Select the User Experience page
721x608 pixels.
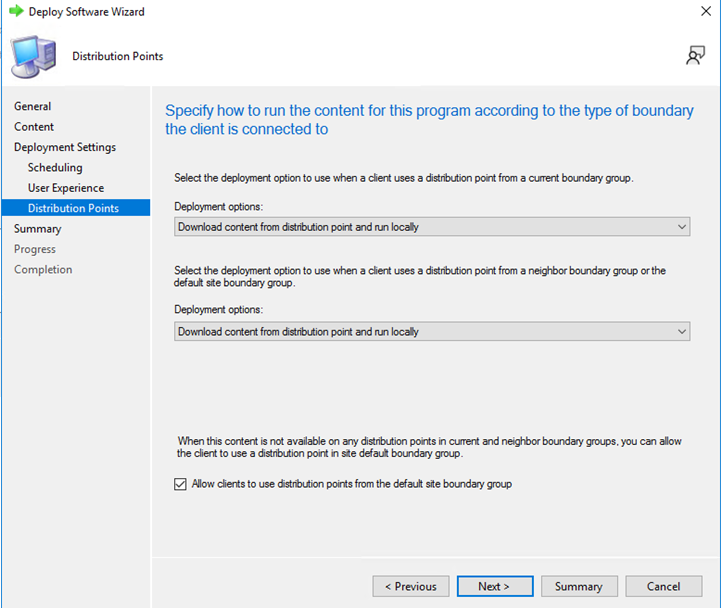(x=66, y=188)
